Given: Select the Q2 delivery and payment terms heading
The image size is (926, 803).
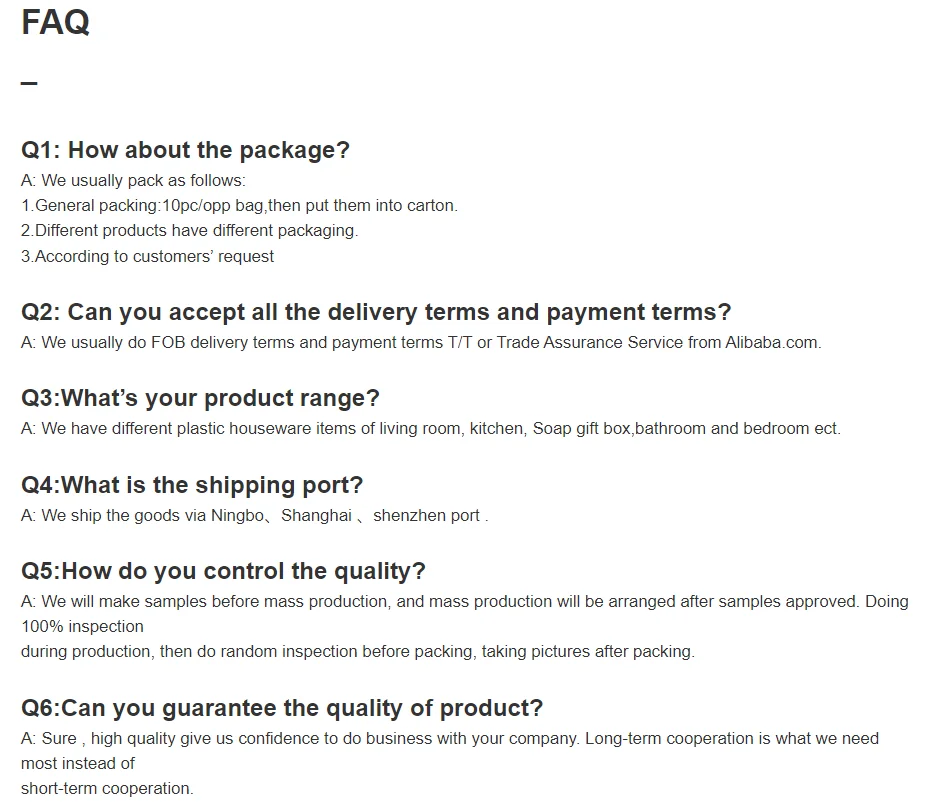Looking at the screenshot, I should (376, 312).
